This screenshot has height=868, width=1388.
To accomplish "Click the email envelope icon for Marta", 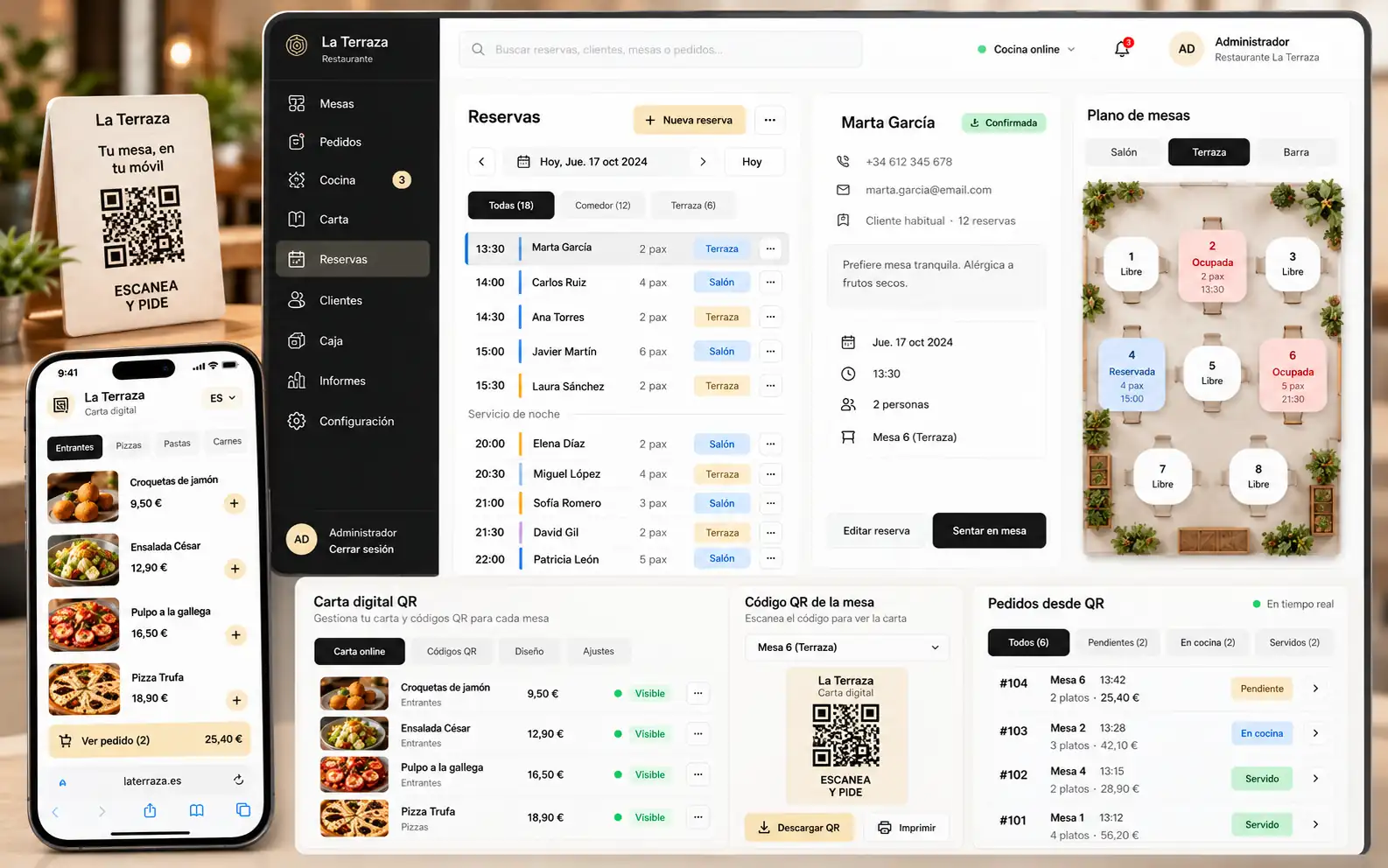I will pyautogui.click(x=843, y=190).
